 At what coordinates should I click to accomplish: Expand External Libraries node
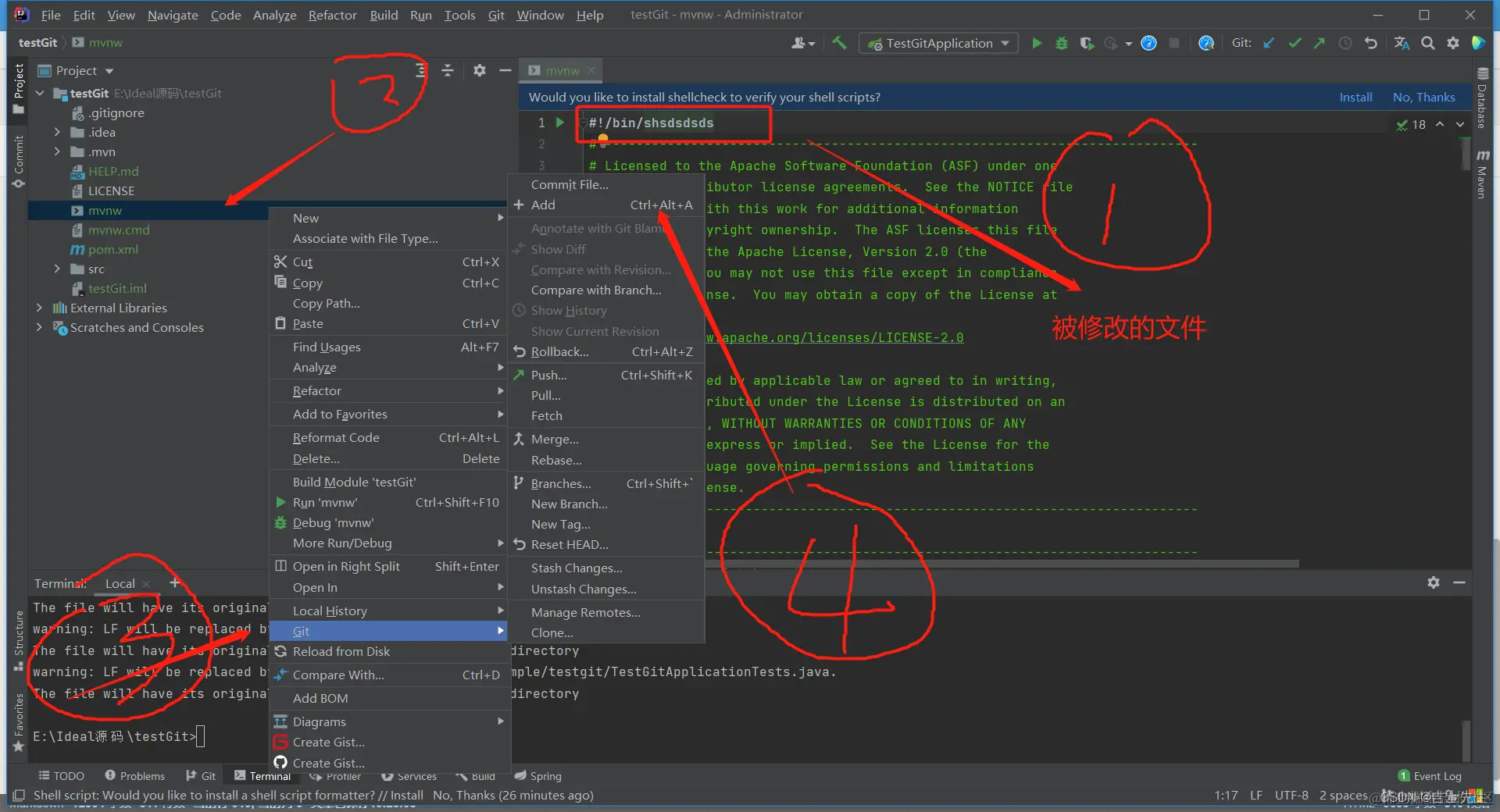(39, 308)
